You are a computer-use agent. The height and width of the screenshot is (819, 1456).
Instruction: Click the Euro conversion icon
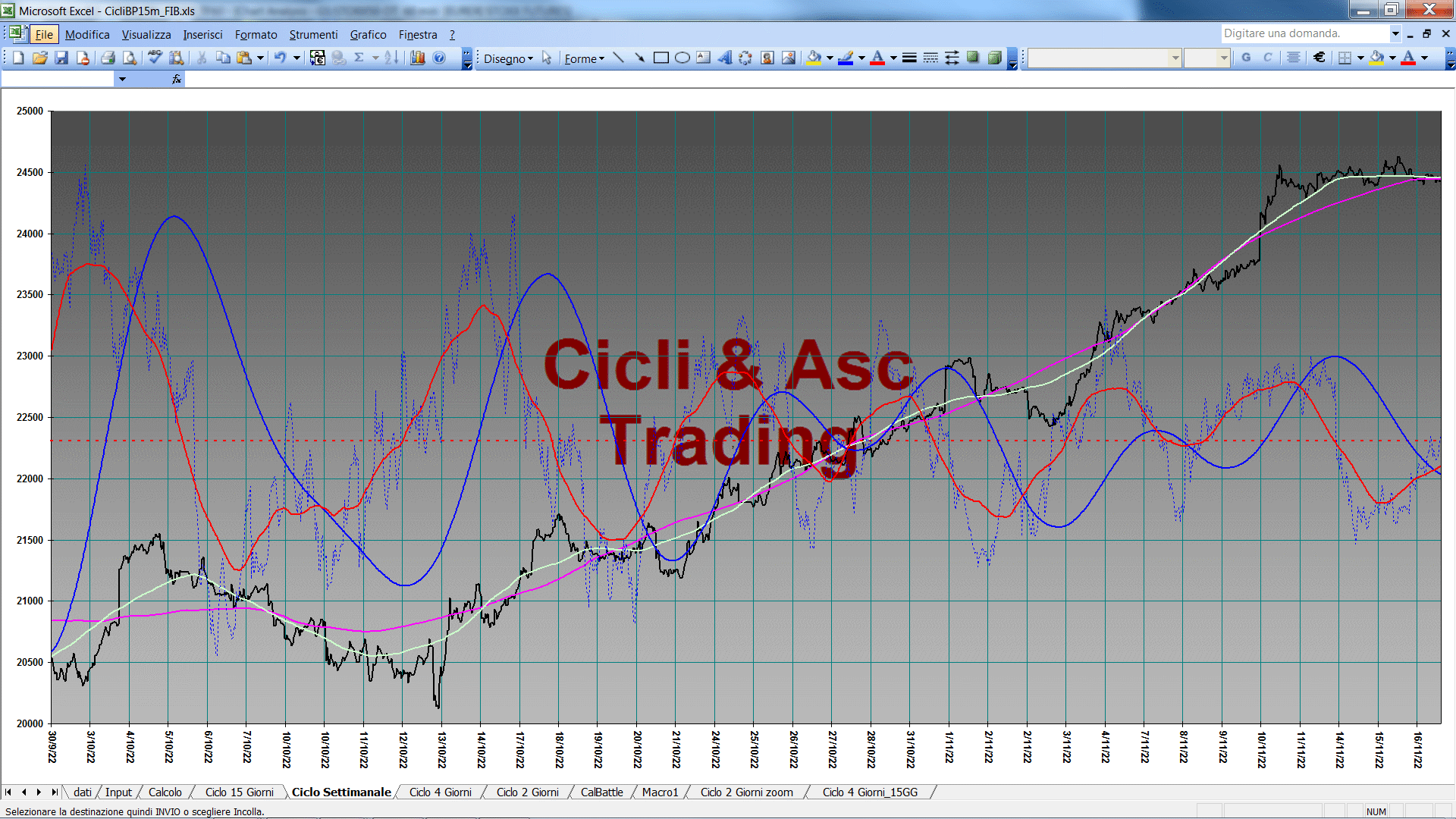(x=318, y=58)
